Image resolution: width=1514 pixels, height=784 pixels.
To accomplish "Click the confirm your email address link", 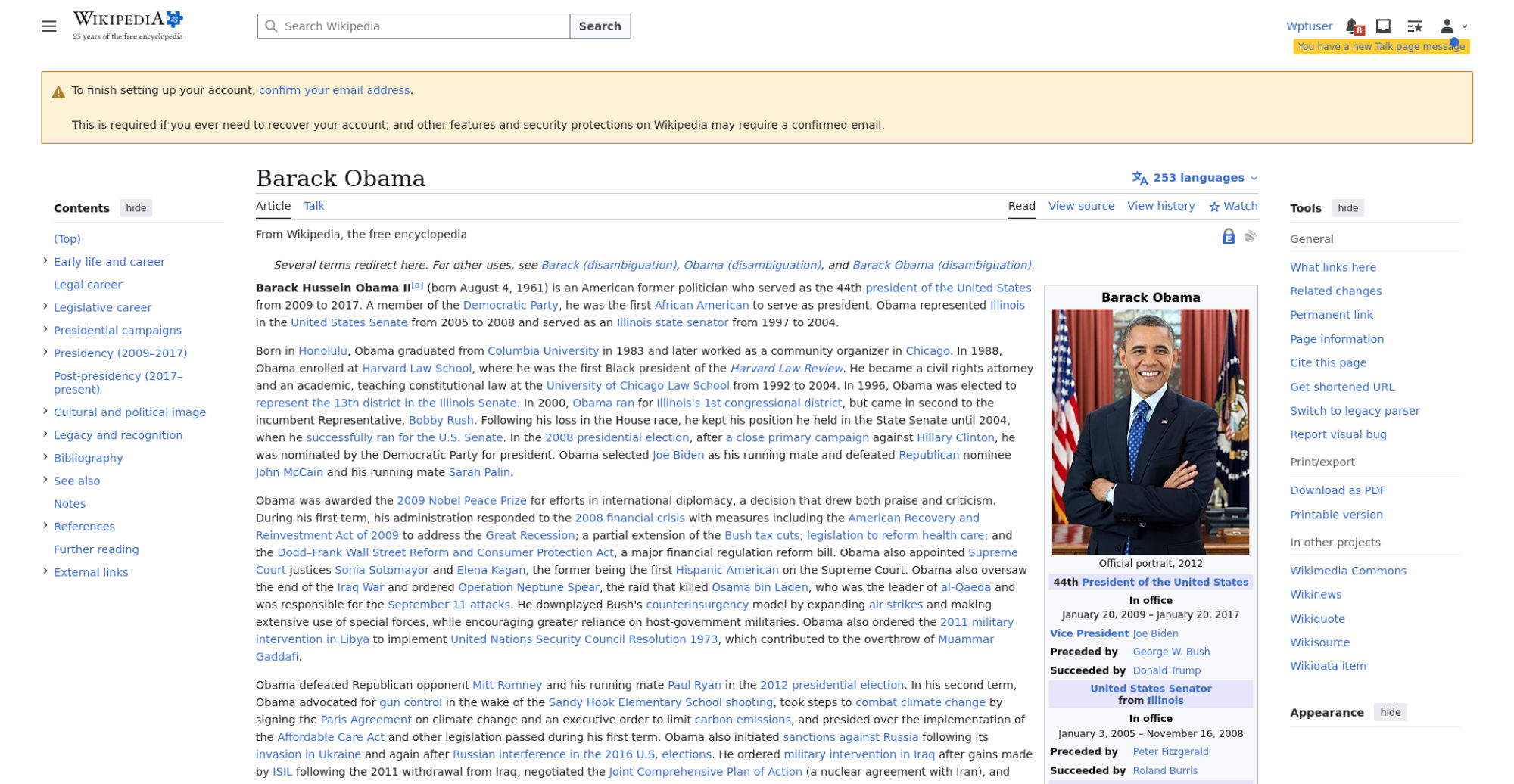I will pos(334,90).
